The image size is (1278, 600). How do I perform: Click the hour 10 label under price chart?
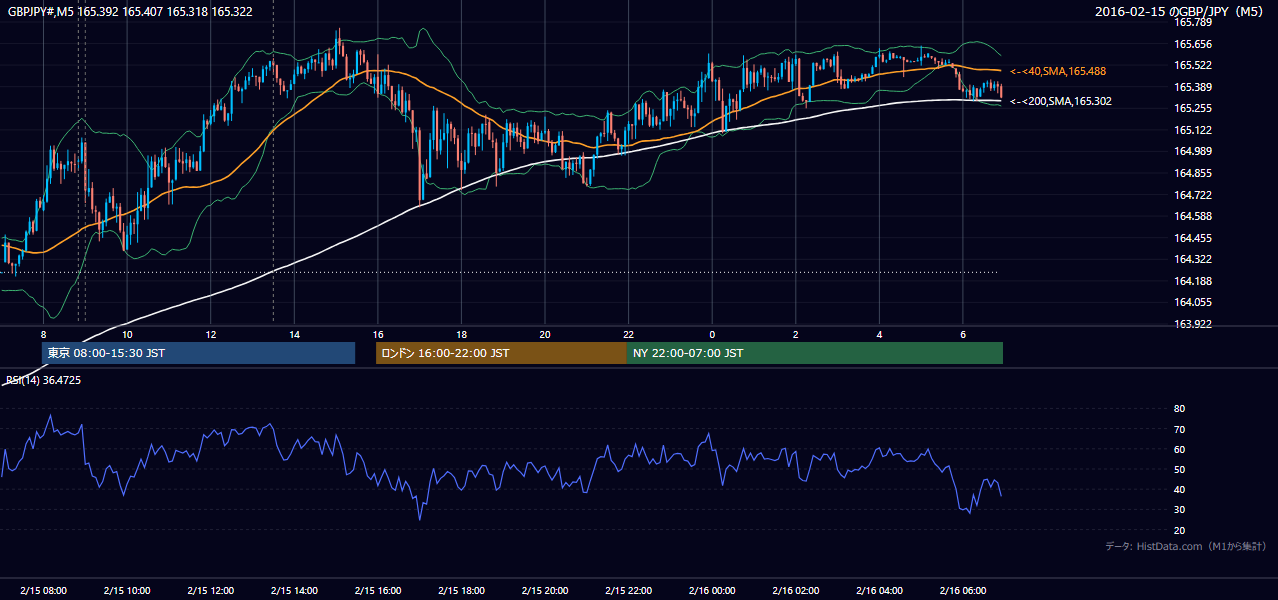[127, 334]
